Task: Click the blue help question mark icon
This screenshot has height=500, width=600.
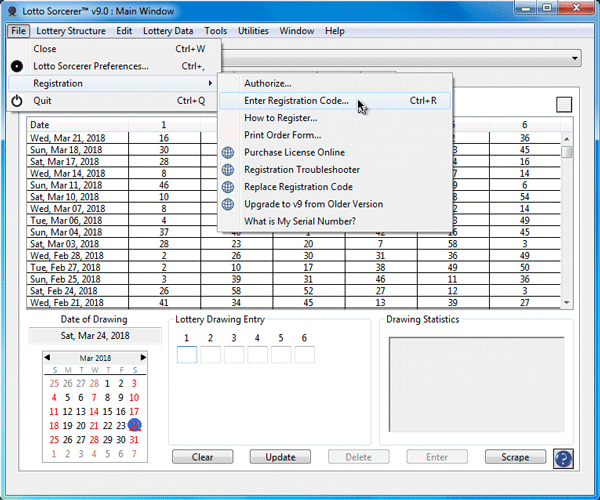Action: (x=563, y=458)
